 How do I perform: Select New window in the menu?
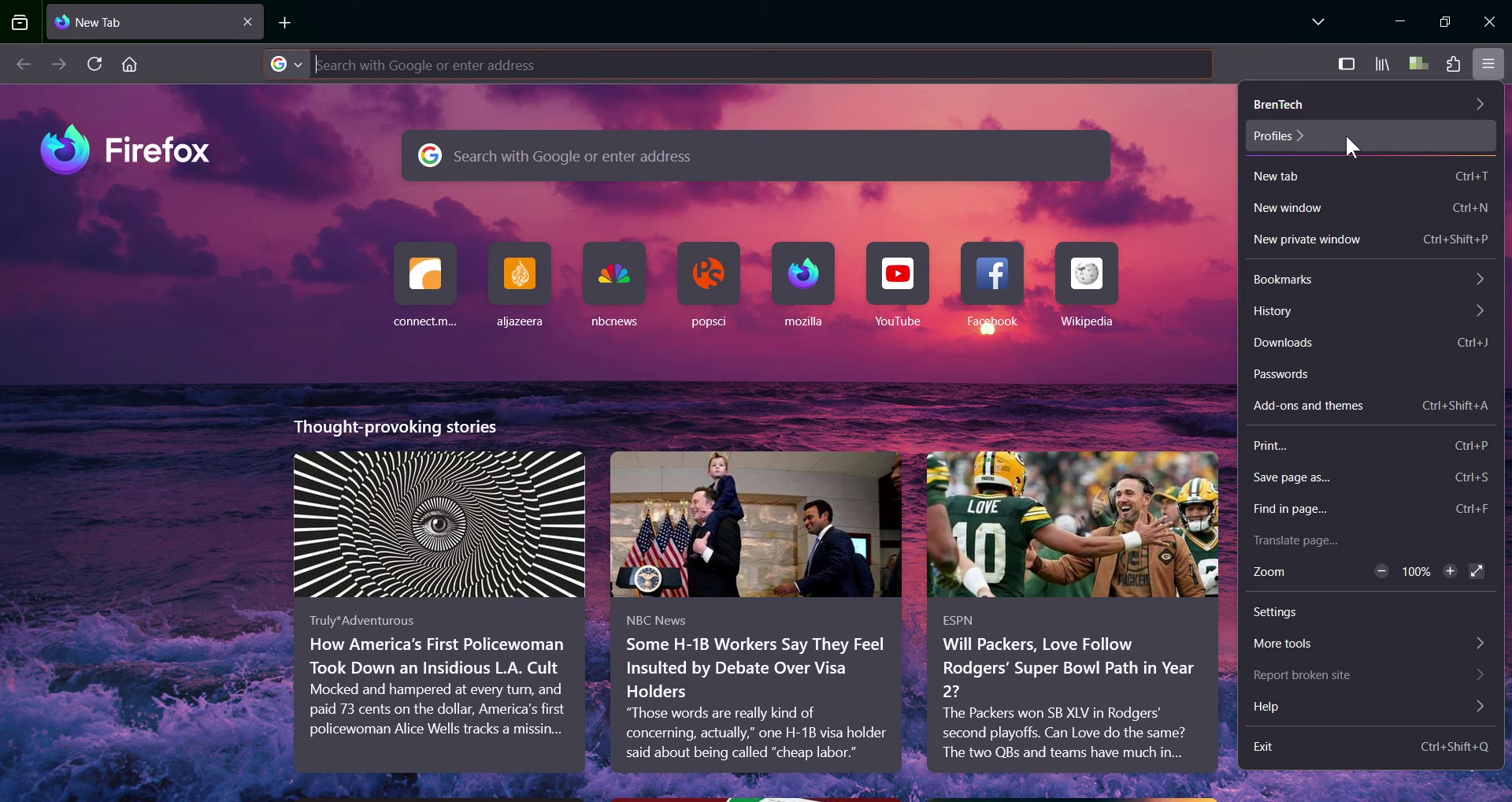click(1370, 208)
